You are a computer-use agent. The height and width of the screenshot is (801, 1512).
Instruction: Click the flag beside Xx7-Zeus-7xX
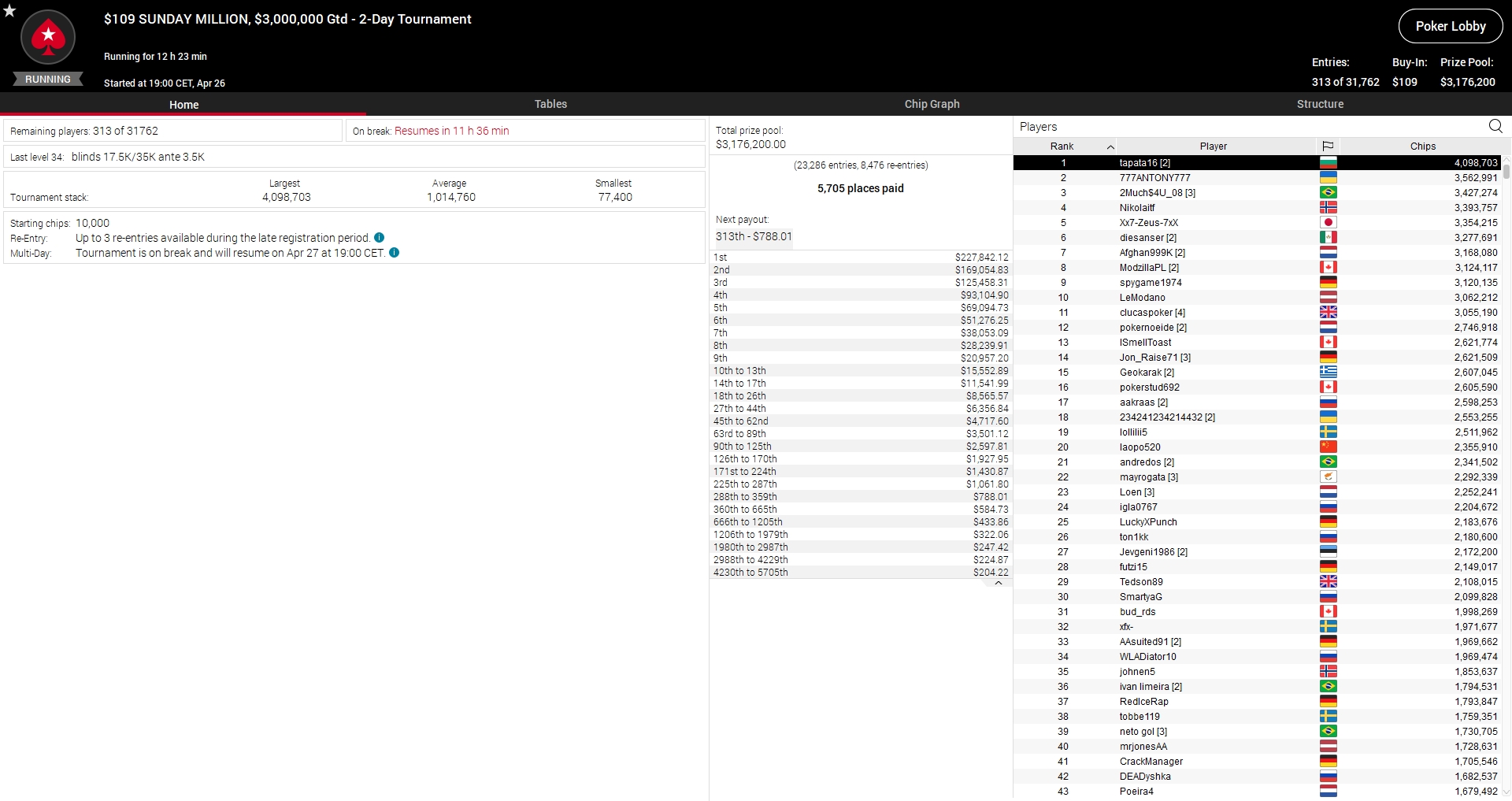pyautogui.click(x=1329, y=223)
